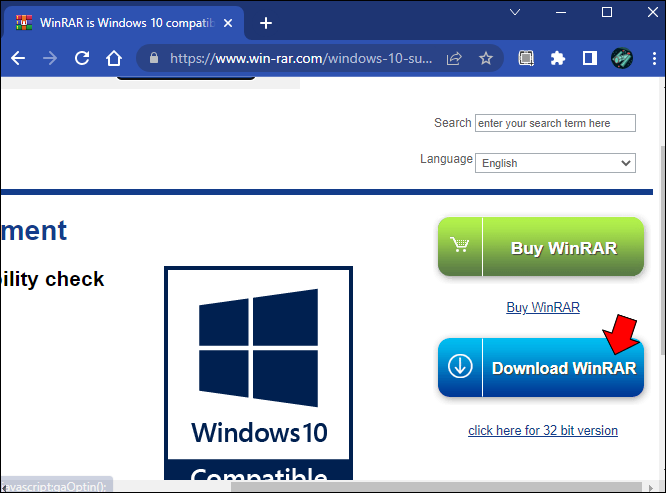Screen dimensions: 666x493
Task: Open the browser home page
Action: (x=114, y=58)
